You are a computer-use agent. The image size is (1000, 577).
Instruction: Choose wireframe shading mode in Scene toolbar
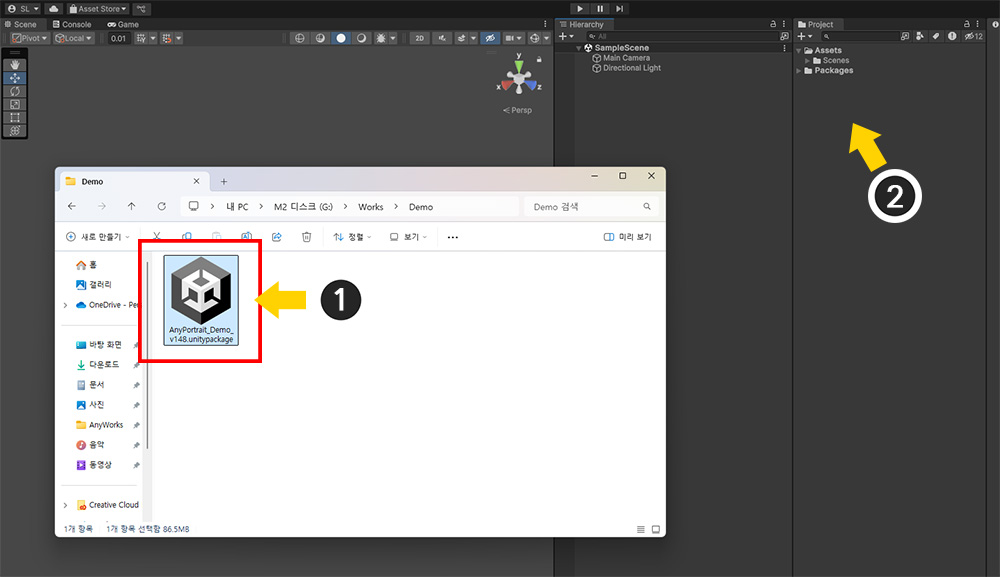[x=299, y=38]
